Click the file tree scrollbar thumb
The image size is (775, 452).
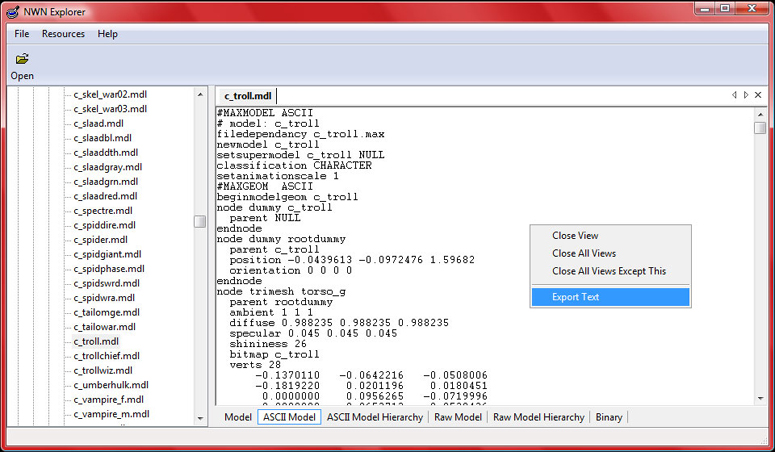point(200,221)
